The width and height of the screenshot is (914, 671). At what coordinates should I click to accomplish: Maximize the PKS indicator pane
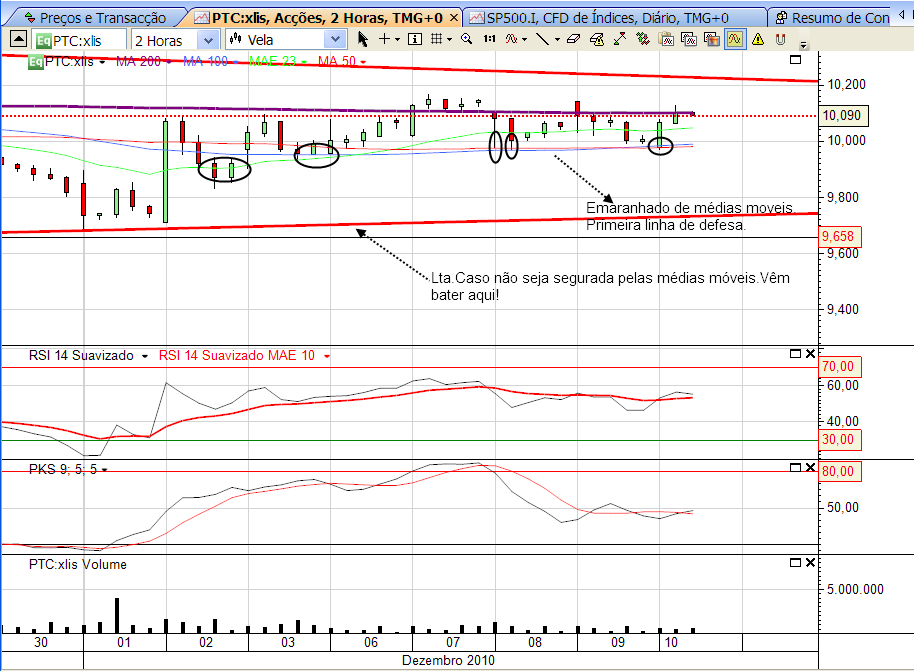click(x=795, y=468)
